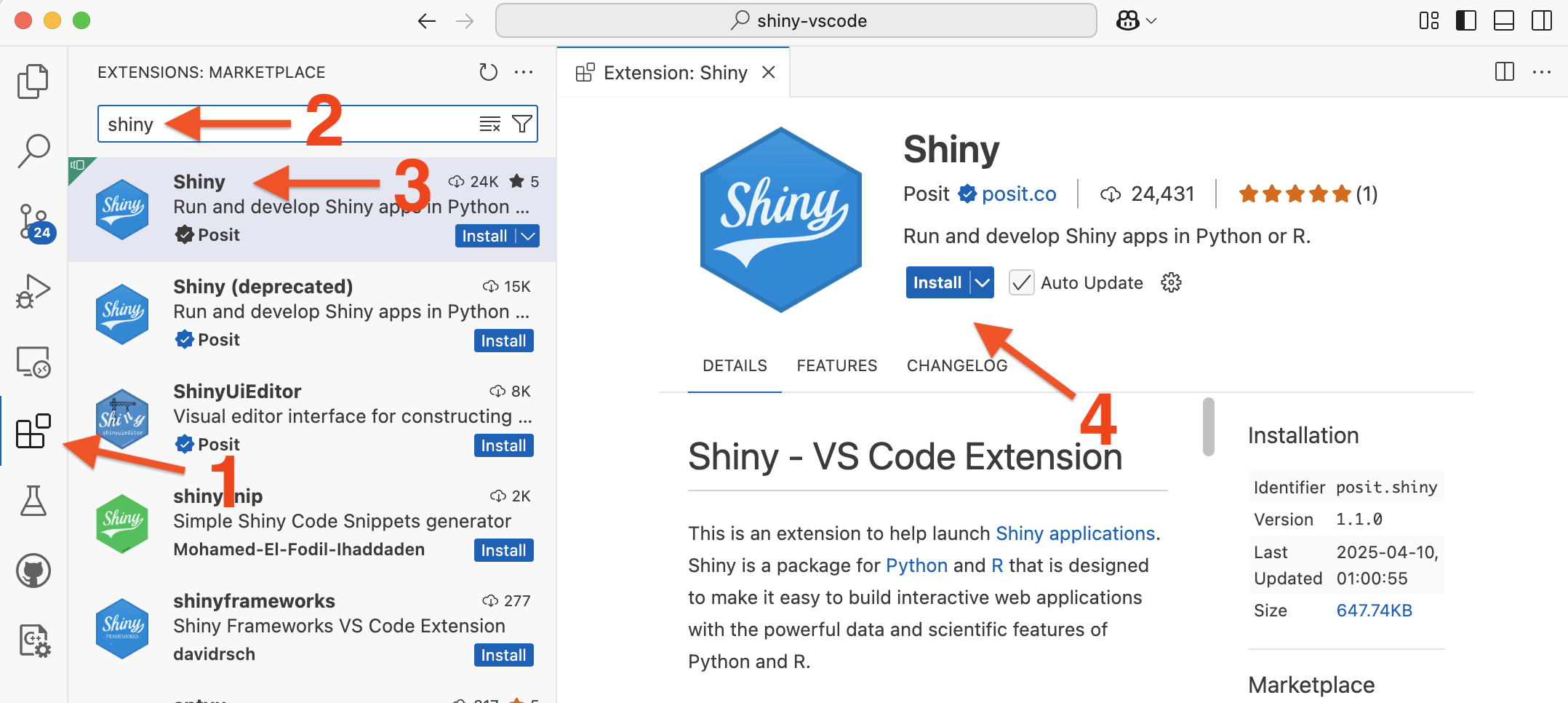
Task: Open the Copilot dropdown in title bar
Action: (x=1135, y=20)
